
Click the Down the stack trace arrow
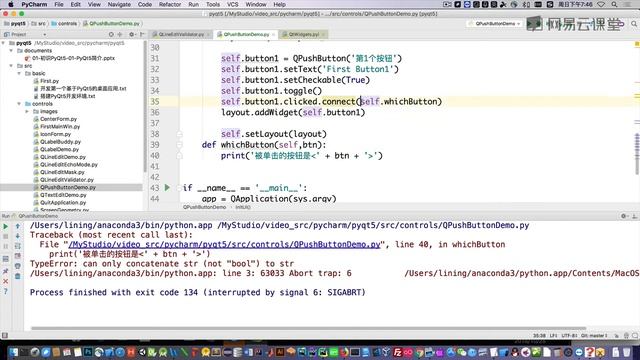tap(18, 236)
